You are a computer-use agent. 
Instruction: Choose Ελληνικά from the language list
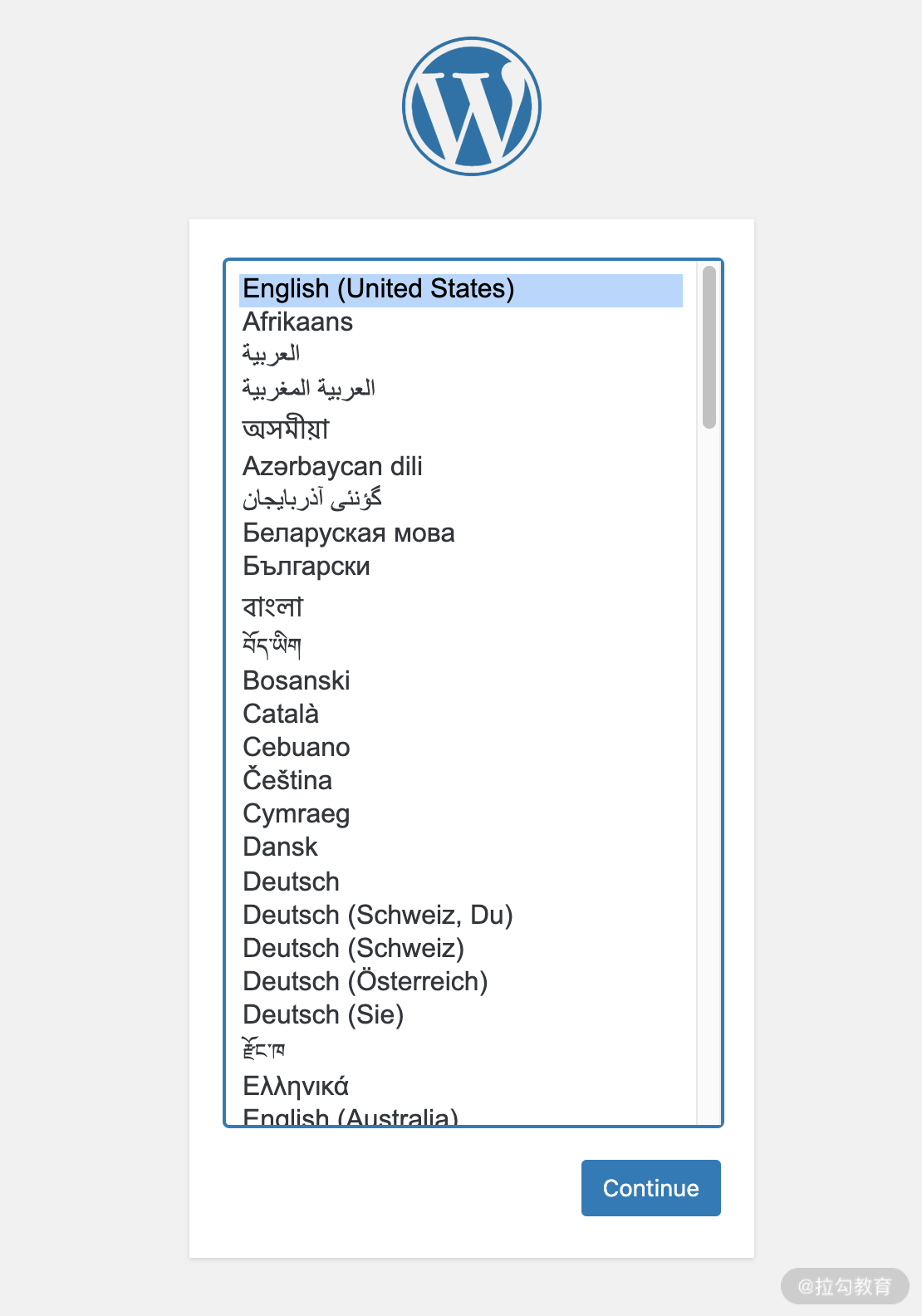pyautogui.click(x=296, y=1086)
